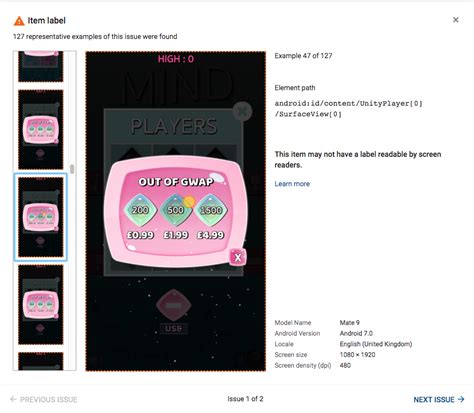The width and height of the screenshot is (474, 413).
Task: Select the highlighted thumbnail with blue border
Action: [40, 217]
